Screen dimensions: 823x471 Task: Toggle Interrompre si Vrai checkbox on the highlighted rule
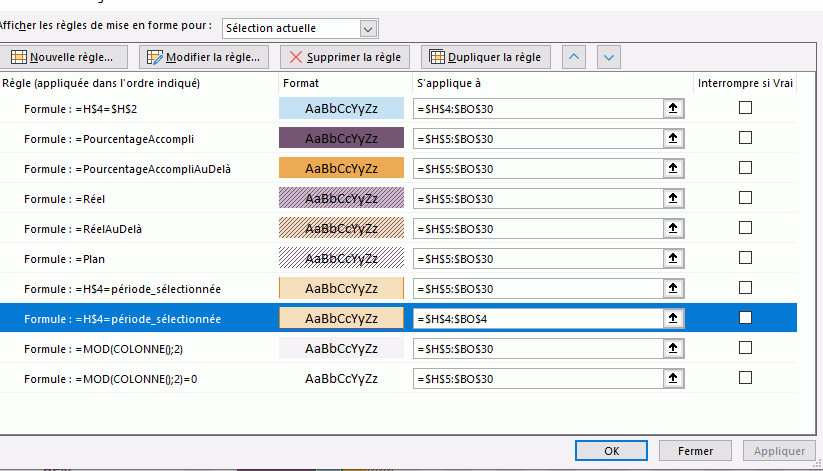point(745,318)
